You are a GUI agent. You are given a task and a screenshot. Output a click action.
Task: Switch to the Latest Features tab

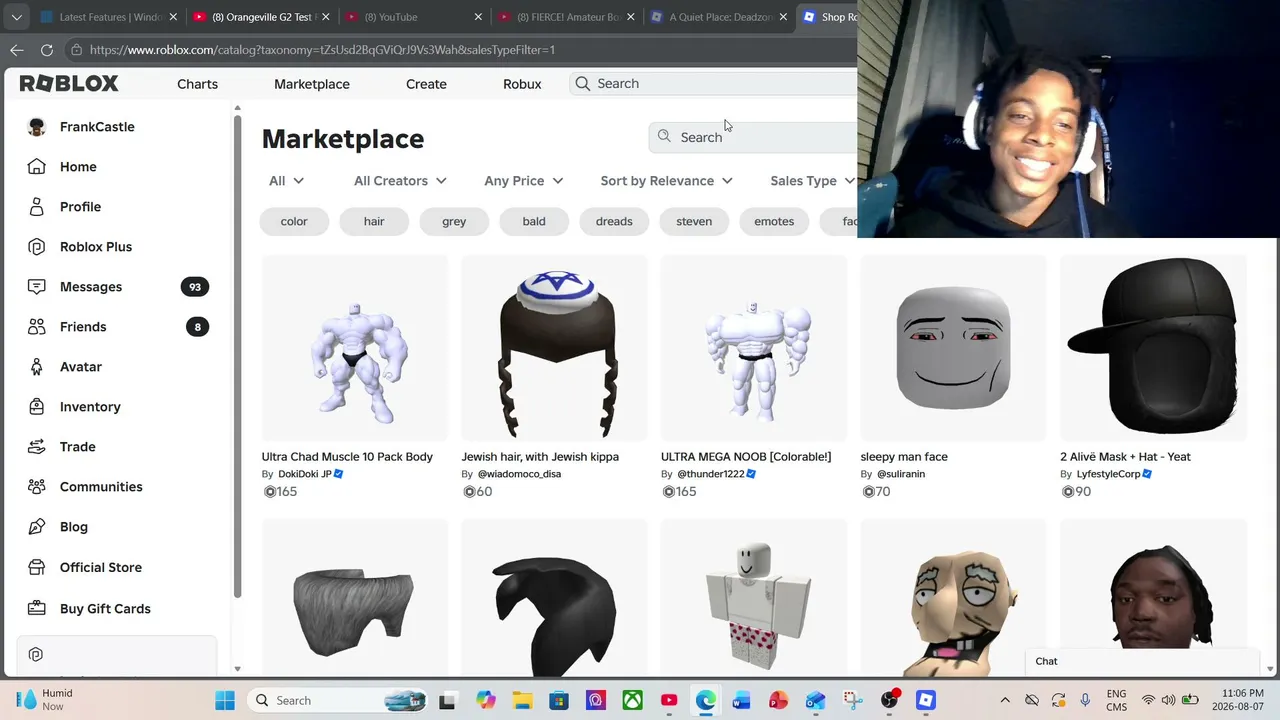coord(105,17)
